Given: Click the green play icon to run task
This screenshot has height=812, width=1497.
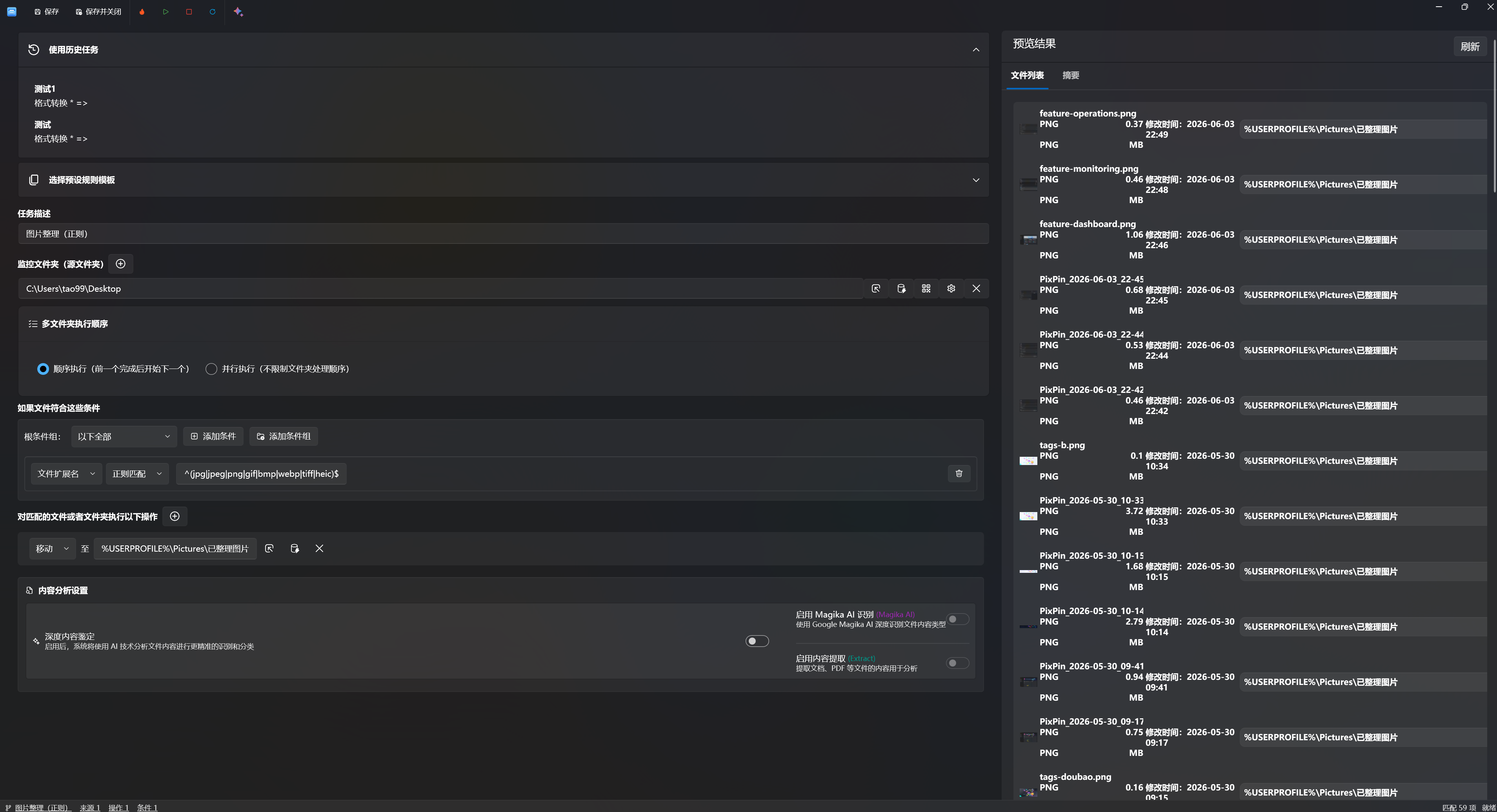Looking at the screenshot, I should click(x=166, y=12).
